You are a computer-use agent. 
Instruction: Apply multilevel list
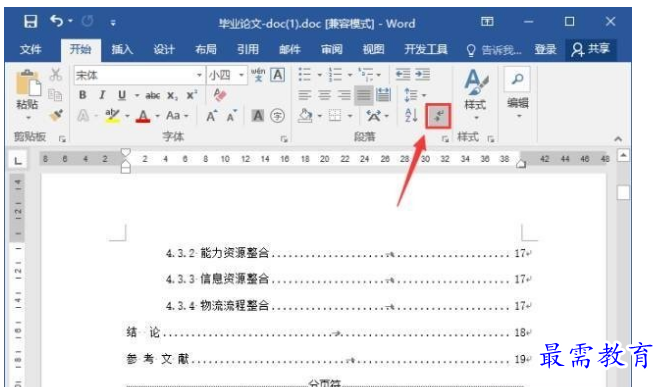click(x=365, y=75)
